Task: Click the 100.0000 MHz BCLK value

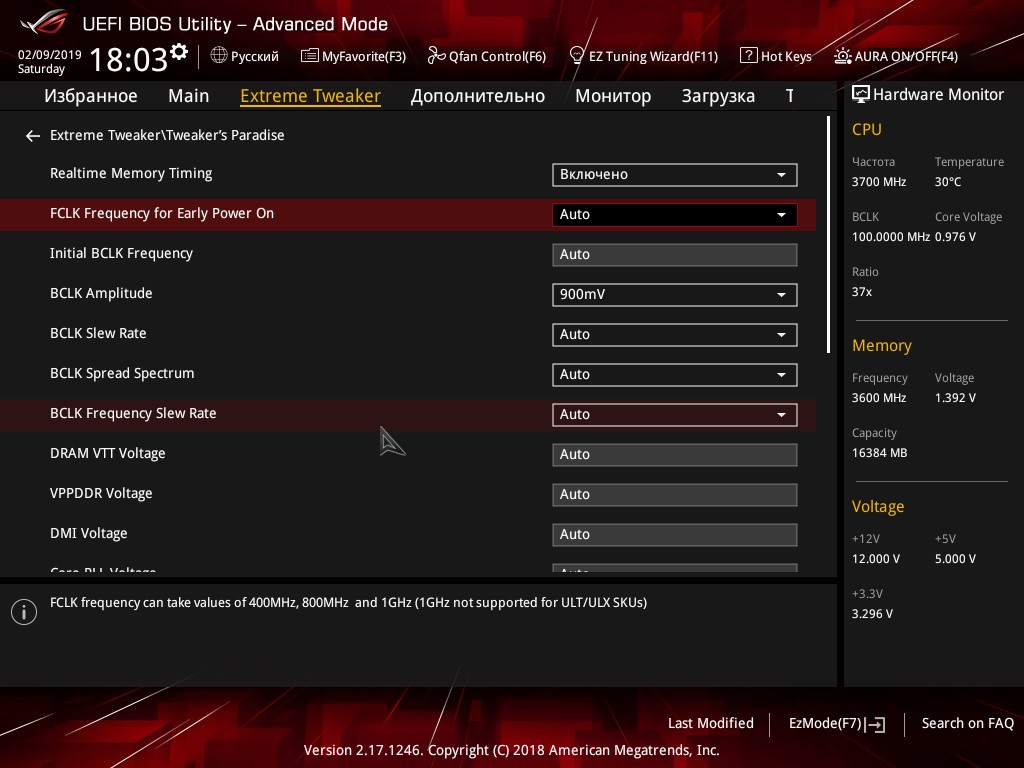Action: pyautogui.click(x=891, y=237)
